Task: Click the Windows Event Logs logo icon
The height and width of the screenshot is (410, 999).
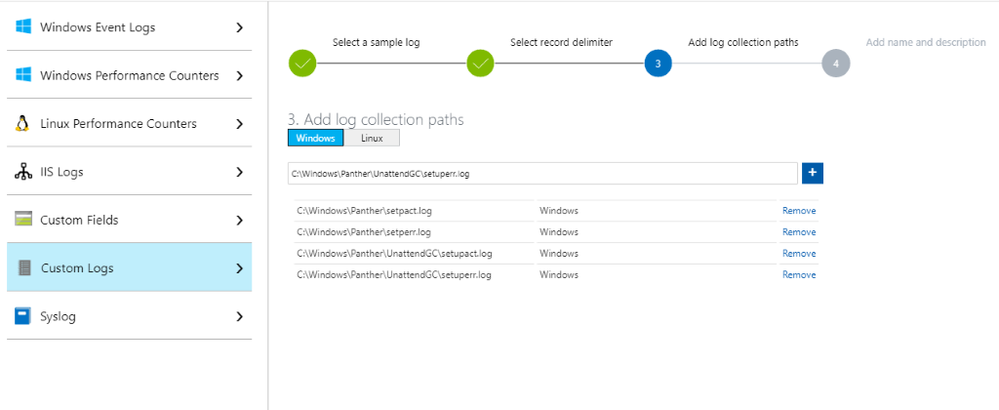Action: pos(24,27)
